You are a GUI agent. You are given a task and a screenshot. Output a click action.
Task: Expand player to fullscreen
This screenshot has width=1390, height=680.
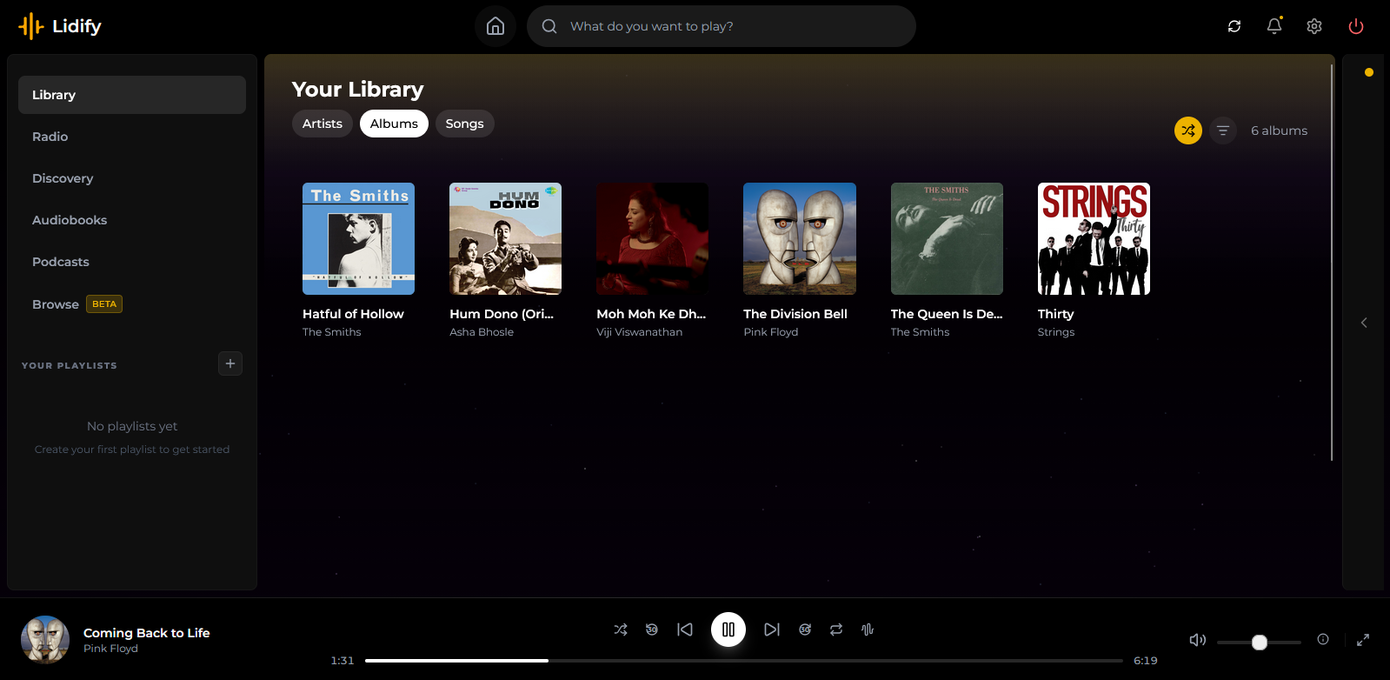[1363, 640]
